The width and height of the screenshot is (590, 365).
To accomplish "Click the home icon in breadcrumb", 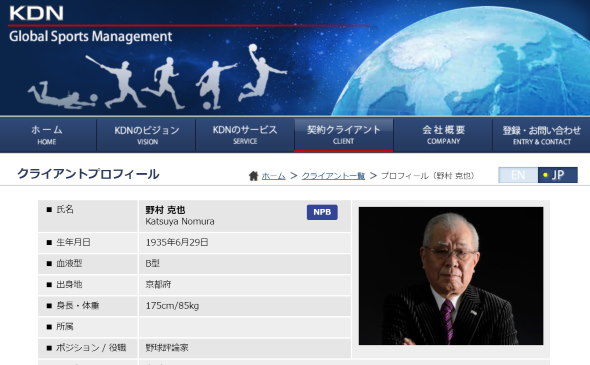I will (x=254, y=176).
